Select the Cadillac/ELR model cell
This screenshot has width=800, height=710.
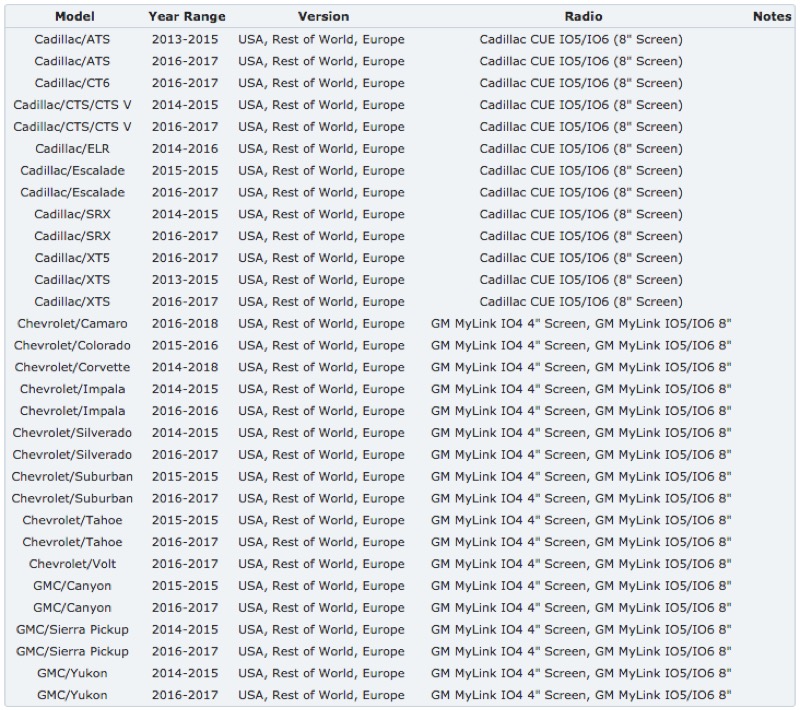coord(72,149)
